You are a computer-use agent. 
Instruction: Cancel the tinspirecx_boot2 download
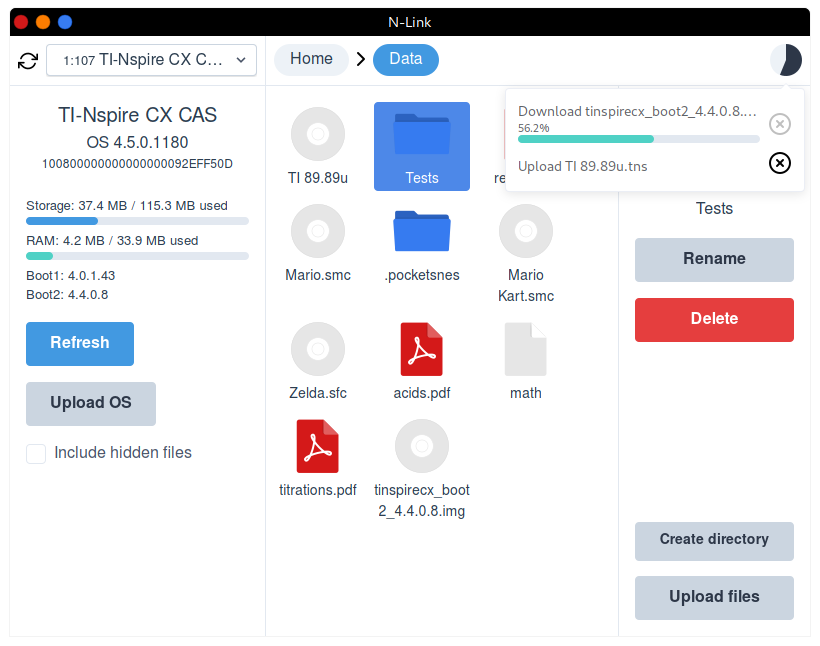780,124
